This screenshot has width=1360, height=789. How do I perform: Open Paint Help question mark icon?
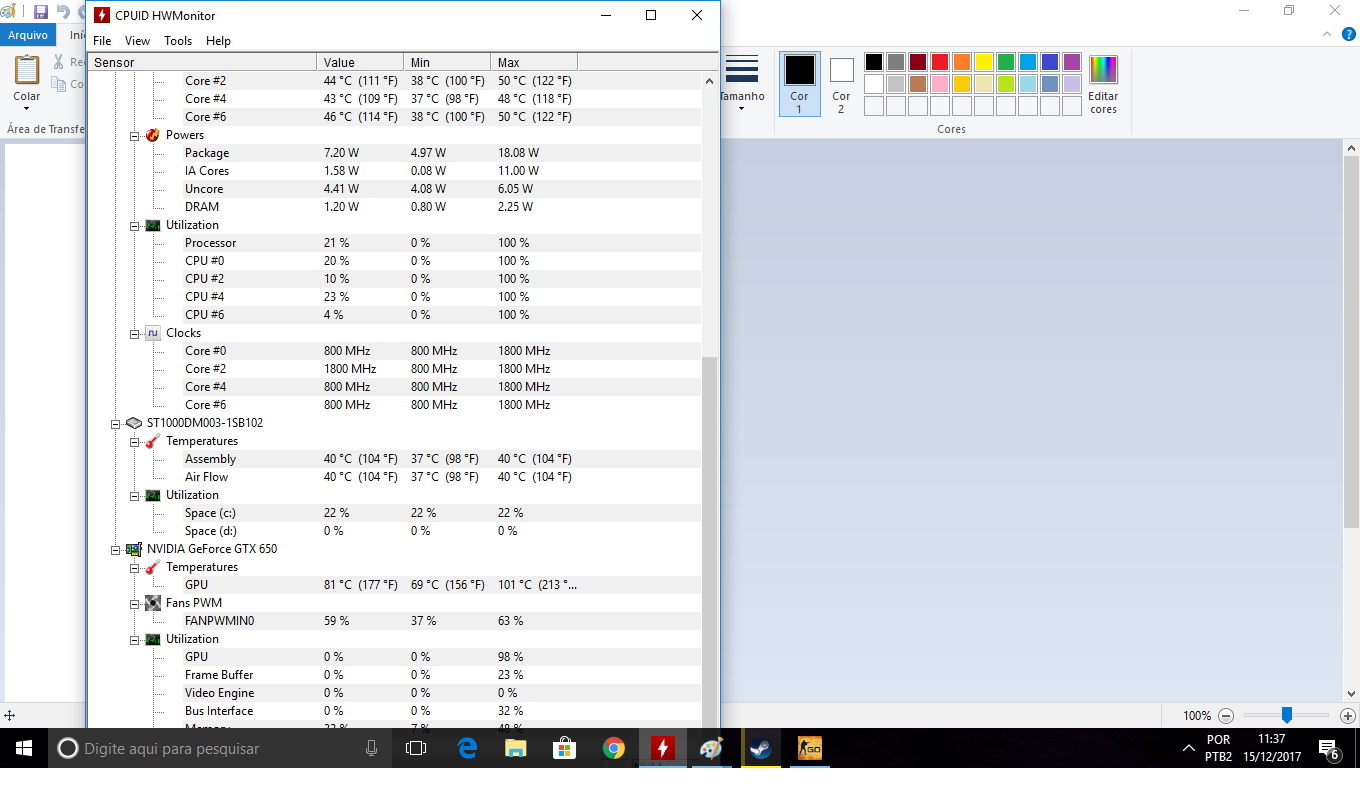[x=1347, y=34]
